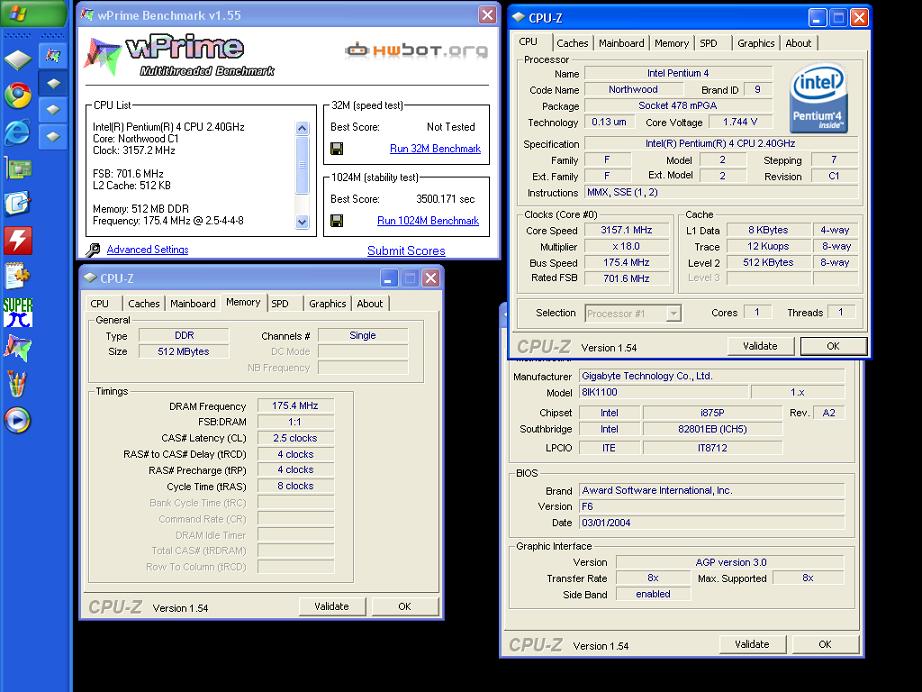Screen dimensions: 922x692
Task: Click the CPU List scrollbar thumb
Action: [x=302, y=165]
